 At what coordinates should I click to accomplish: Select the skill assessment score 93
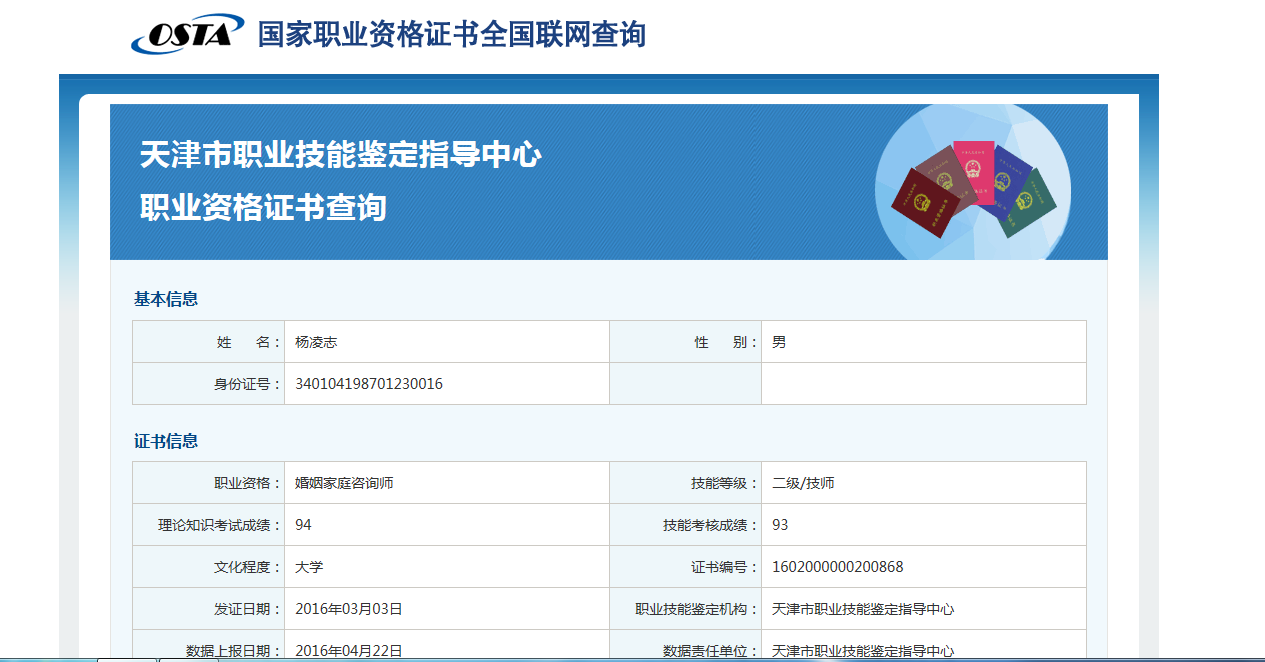pyautogui.click(x=780, y=525)
